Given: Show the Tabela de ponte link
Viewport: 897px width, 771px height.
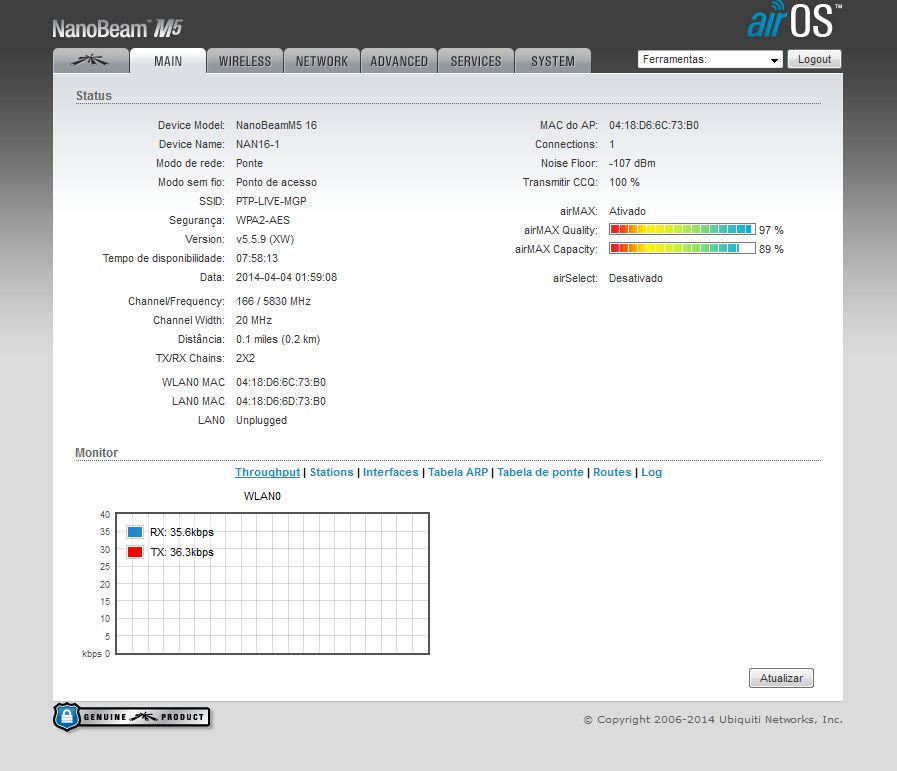Looking at the screenshot, I should point(540,472).
